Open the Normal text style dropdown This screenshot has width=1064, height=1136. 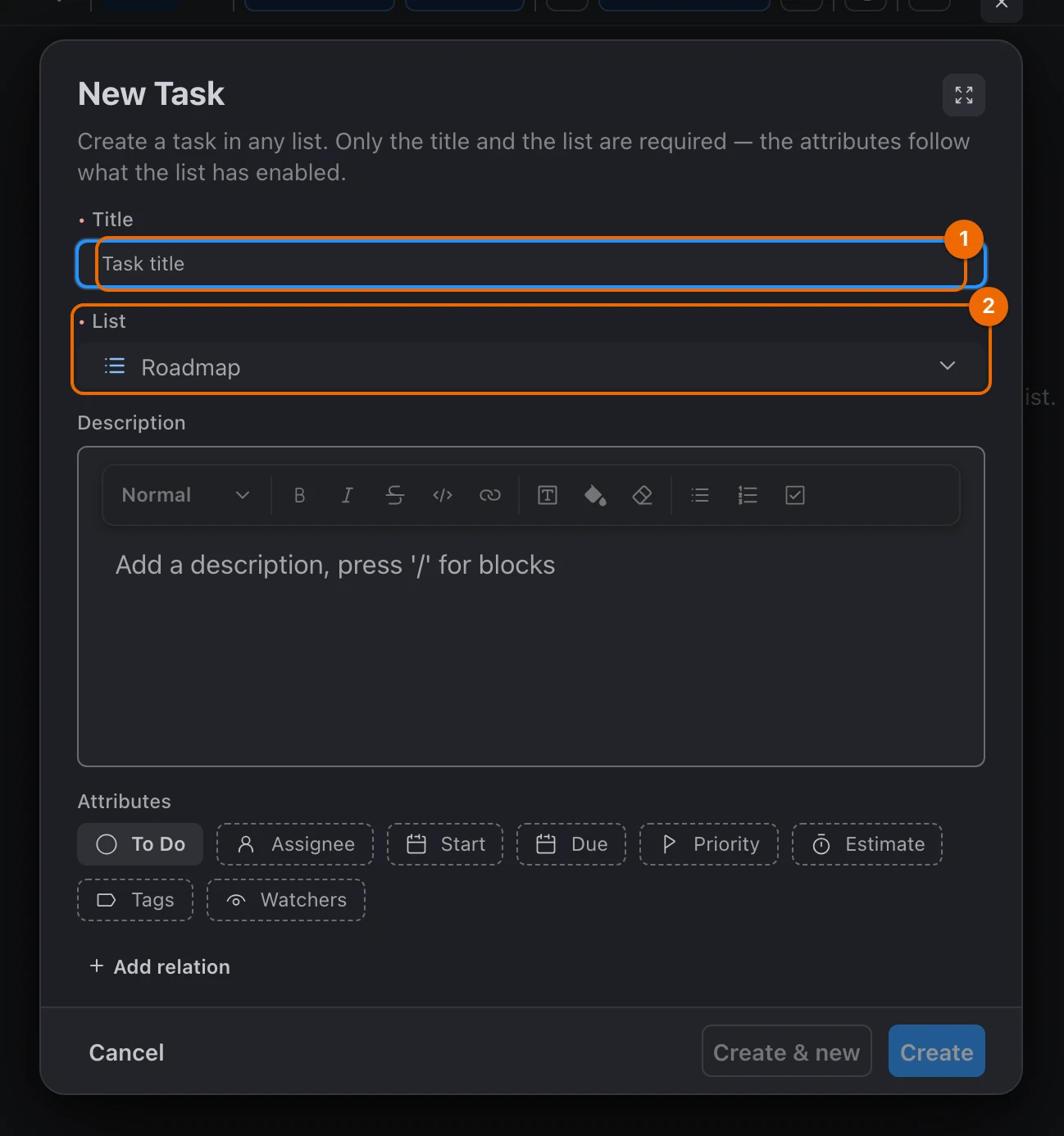[x=185, y=495]
